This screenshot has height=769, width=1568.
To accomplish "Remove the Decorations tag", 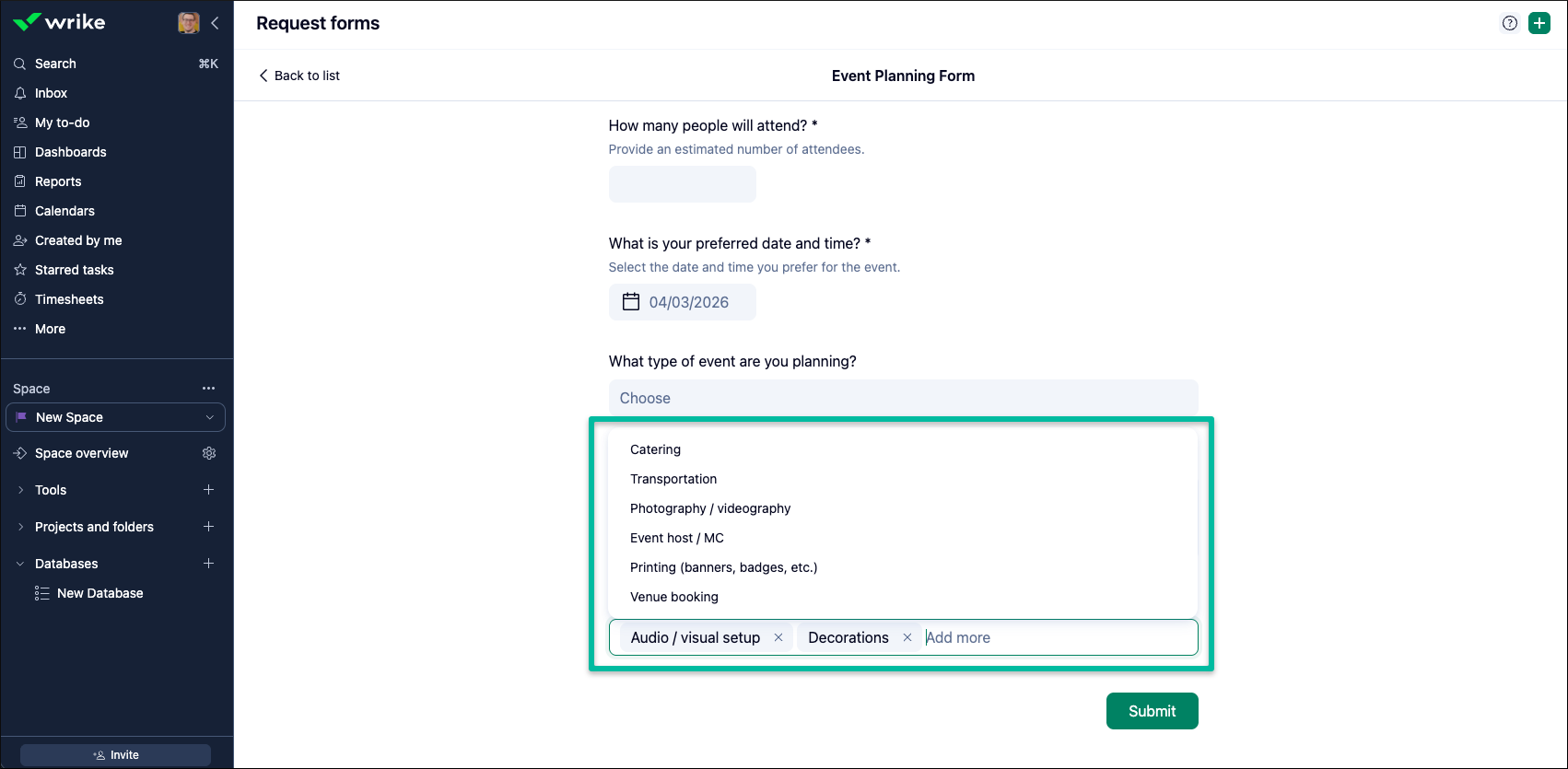I will tap(907, 637).
